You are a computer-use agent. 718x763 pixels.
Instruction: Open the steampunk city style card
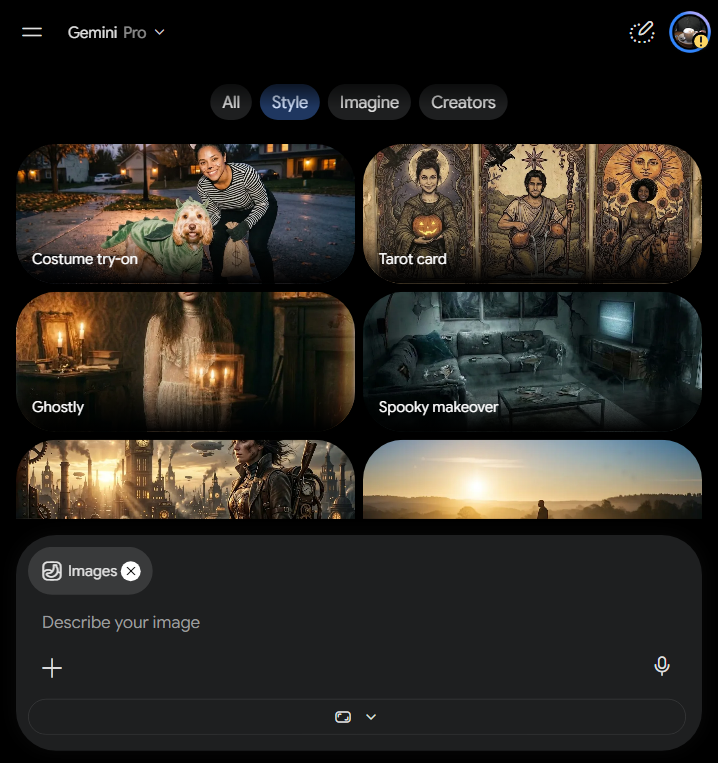[185, 479]
